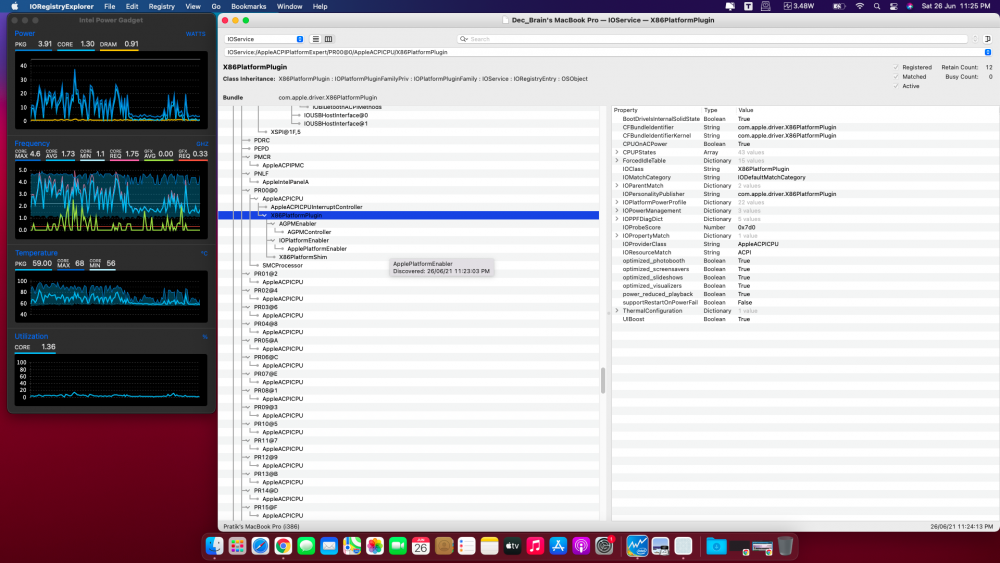1000x563 pixels.
Task: Toggle the Registered checkbox
Action: click(896, 67)
